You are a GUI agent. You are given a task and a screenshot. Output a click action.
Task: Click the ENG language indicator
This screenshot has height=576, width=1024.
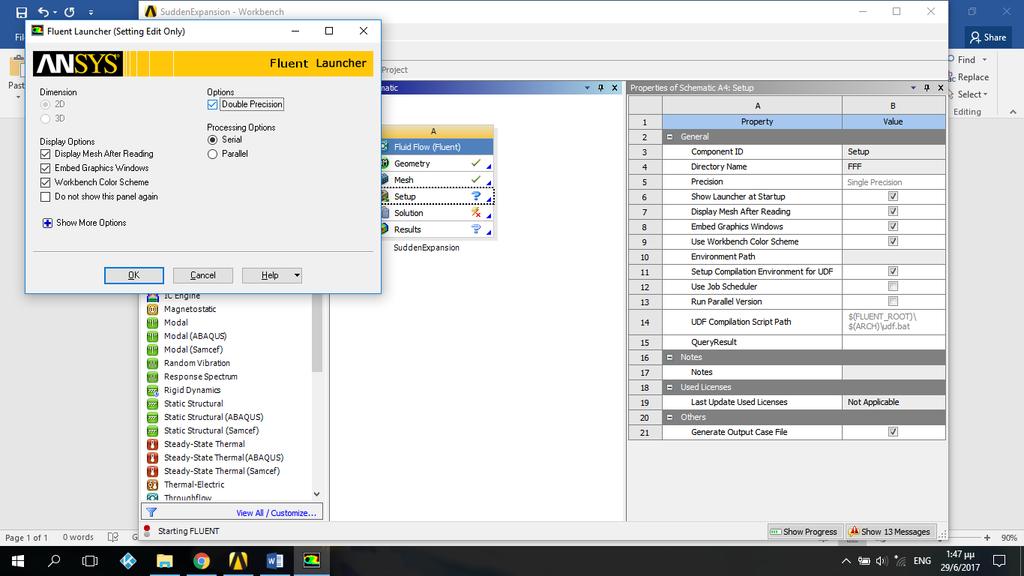click(x=922, y=560)
